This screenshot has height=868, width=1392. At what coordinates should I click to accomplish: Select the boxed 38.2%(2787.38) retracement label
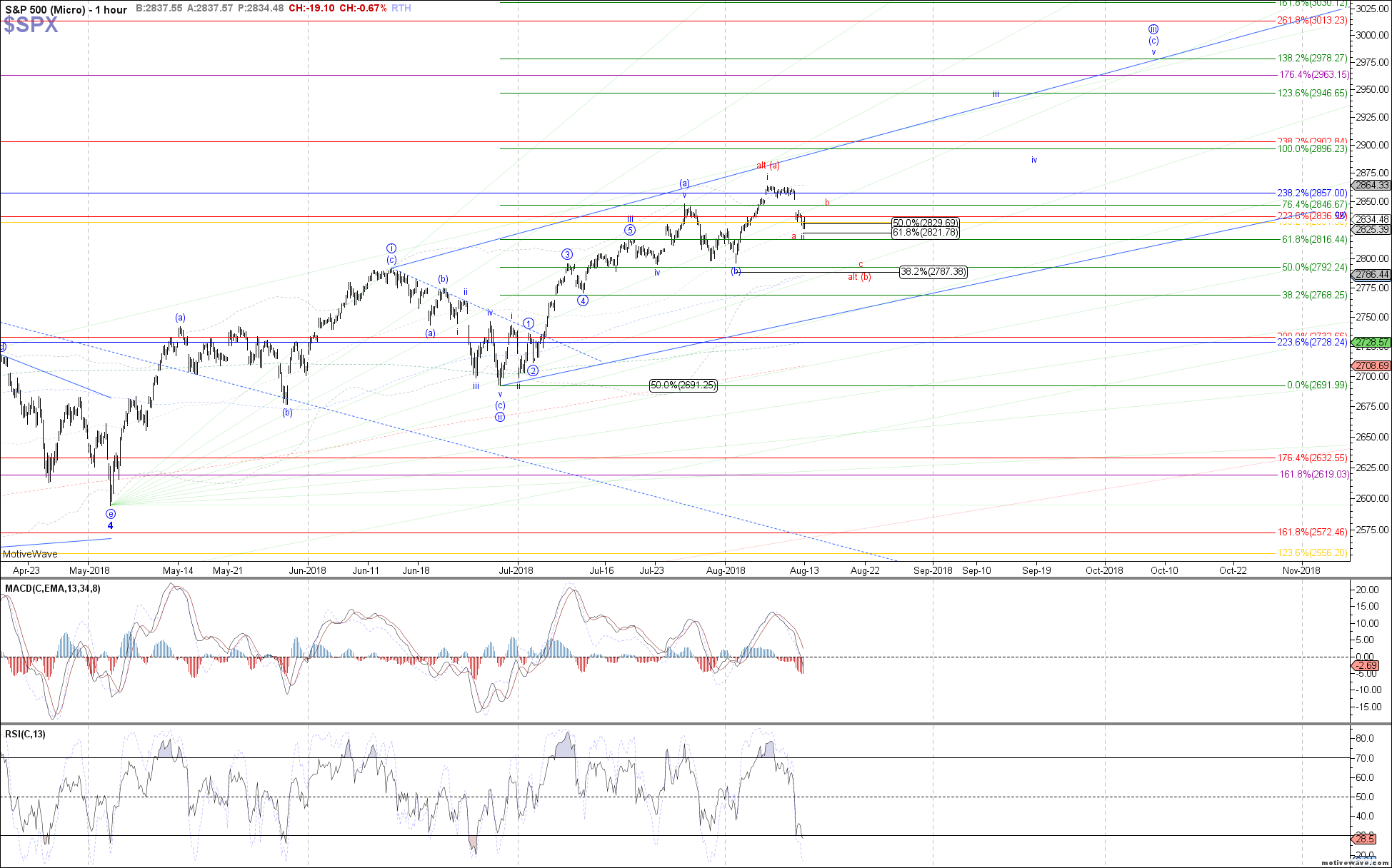(x=933, y=272)
